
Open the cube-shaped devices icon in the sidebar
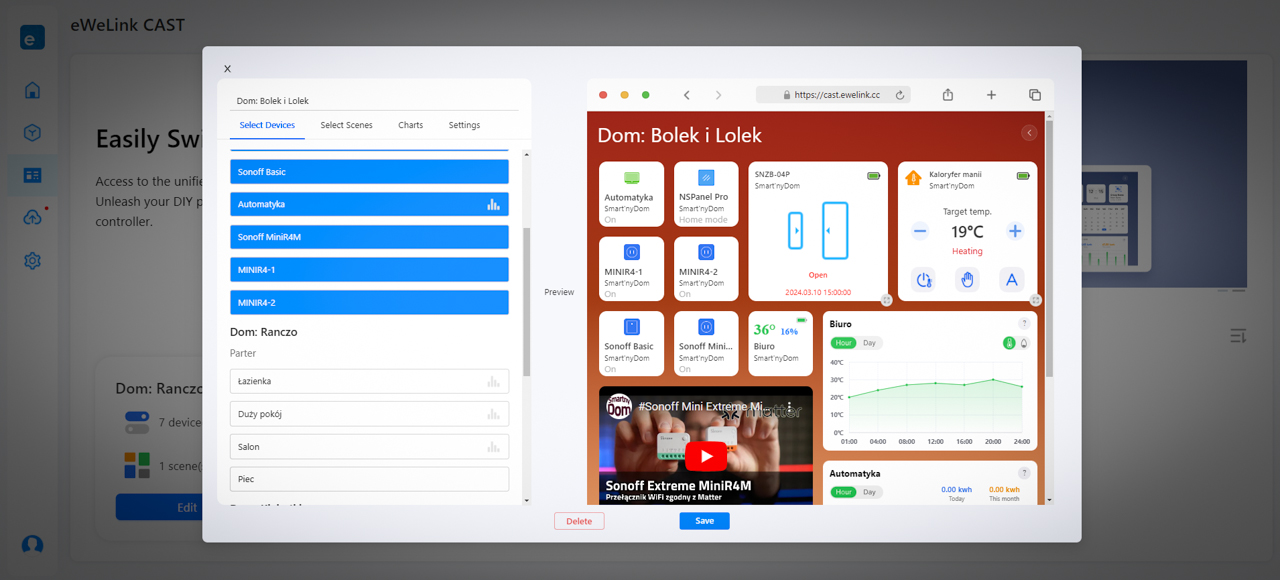click(x=32, y=132)
